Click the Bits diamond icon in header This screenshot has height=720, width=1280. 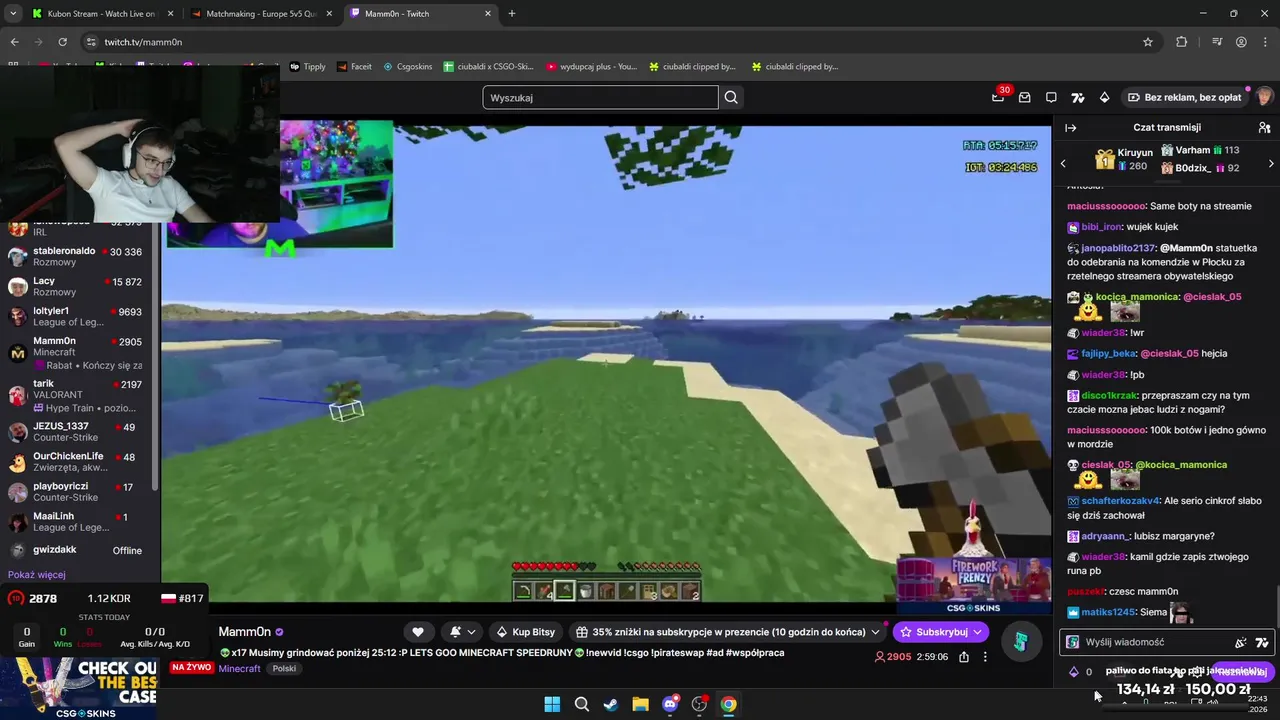pyautogui.click(x=1104, y=97)
